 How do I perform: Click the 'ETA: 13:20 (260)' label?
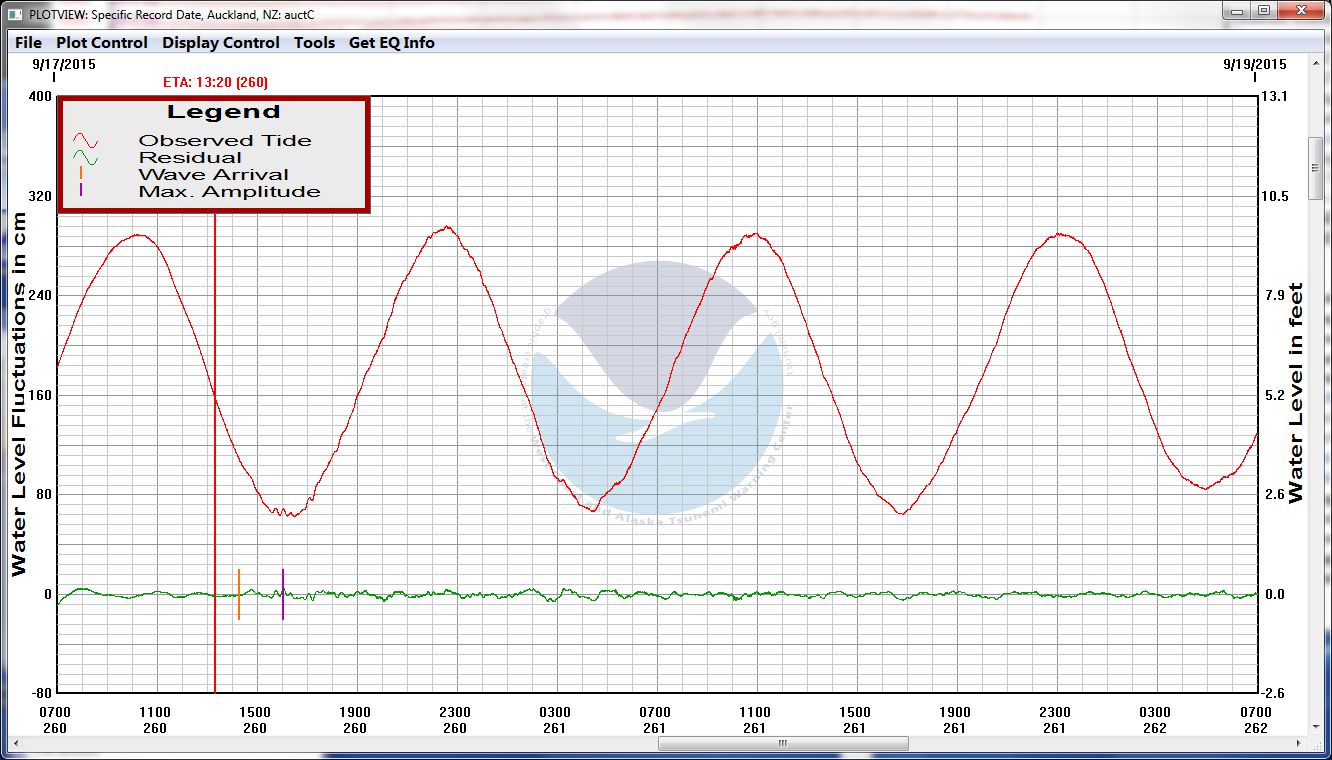(x=215, y=82)
